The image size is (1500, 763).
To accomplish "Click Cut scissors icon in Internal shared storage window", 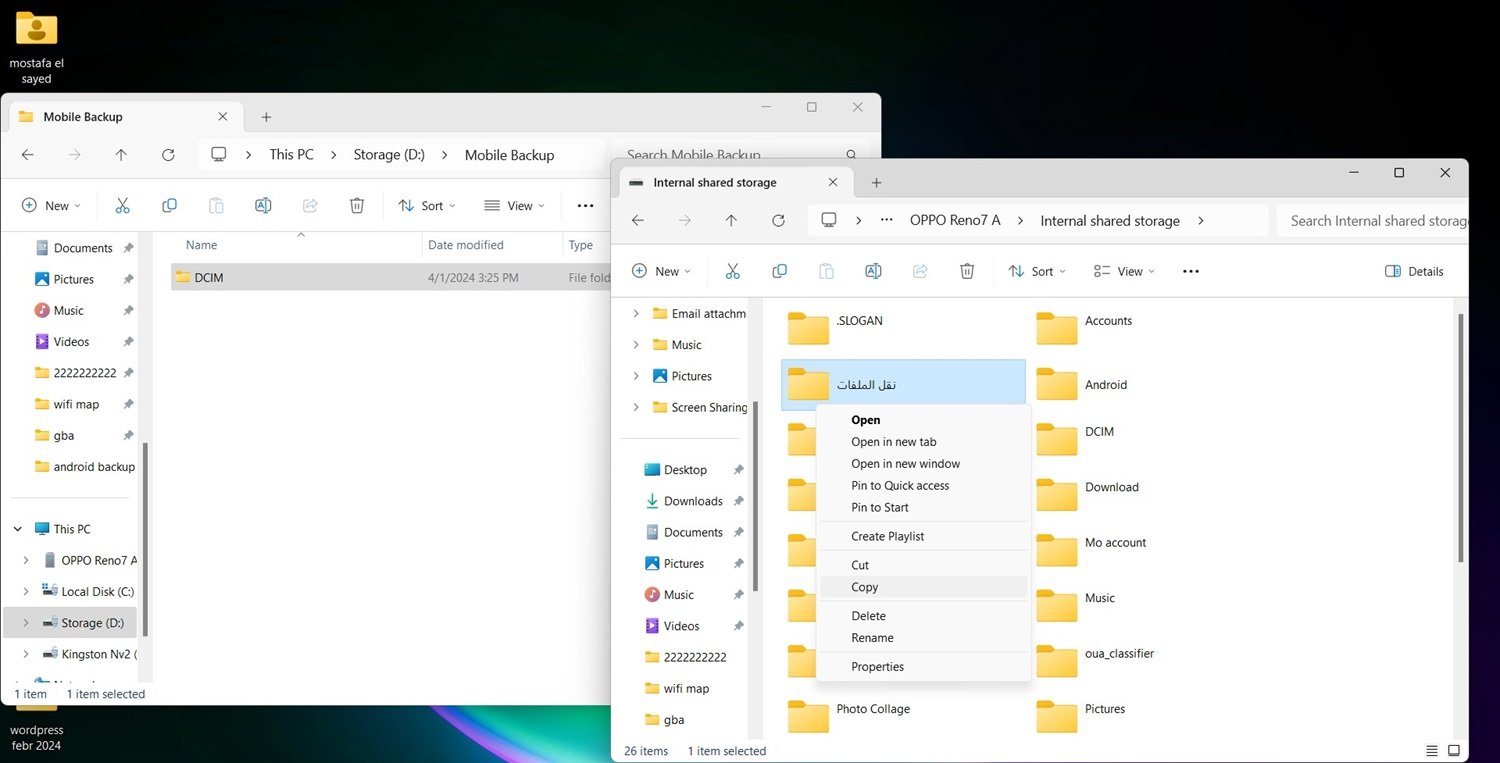I will (x=732, y=271).
